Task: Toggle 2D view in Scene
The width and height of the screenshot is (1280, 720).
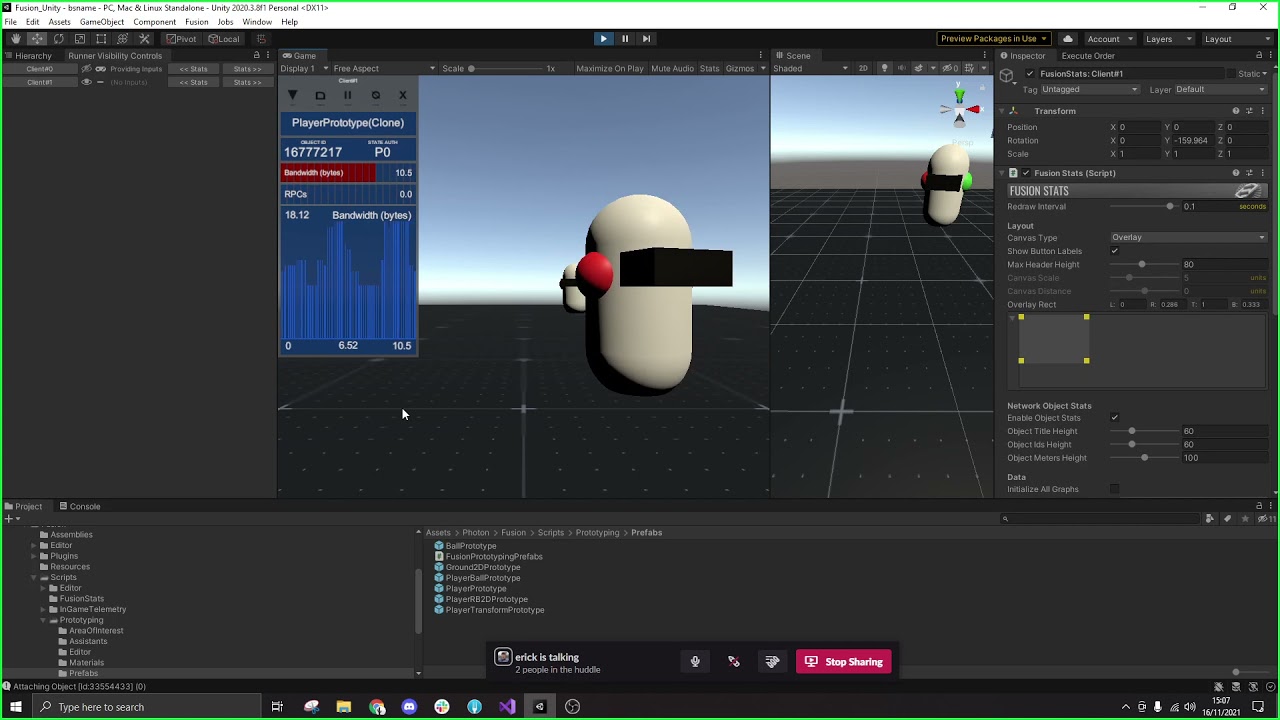Action: click(x=862, y=69)
